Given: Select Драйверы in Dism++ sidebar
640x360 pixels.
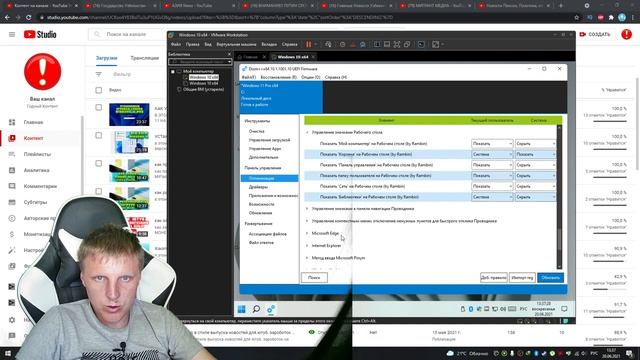Looking at the screenshot, I should [258, 187].
